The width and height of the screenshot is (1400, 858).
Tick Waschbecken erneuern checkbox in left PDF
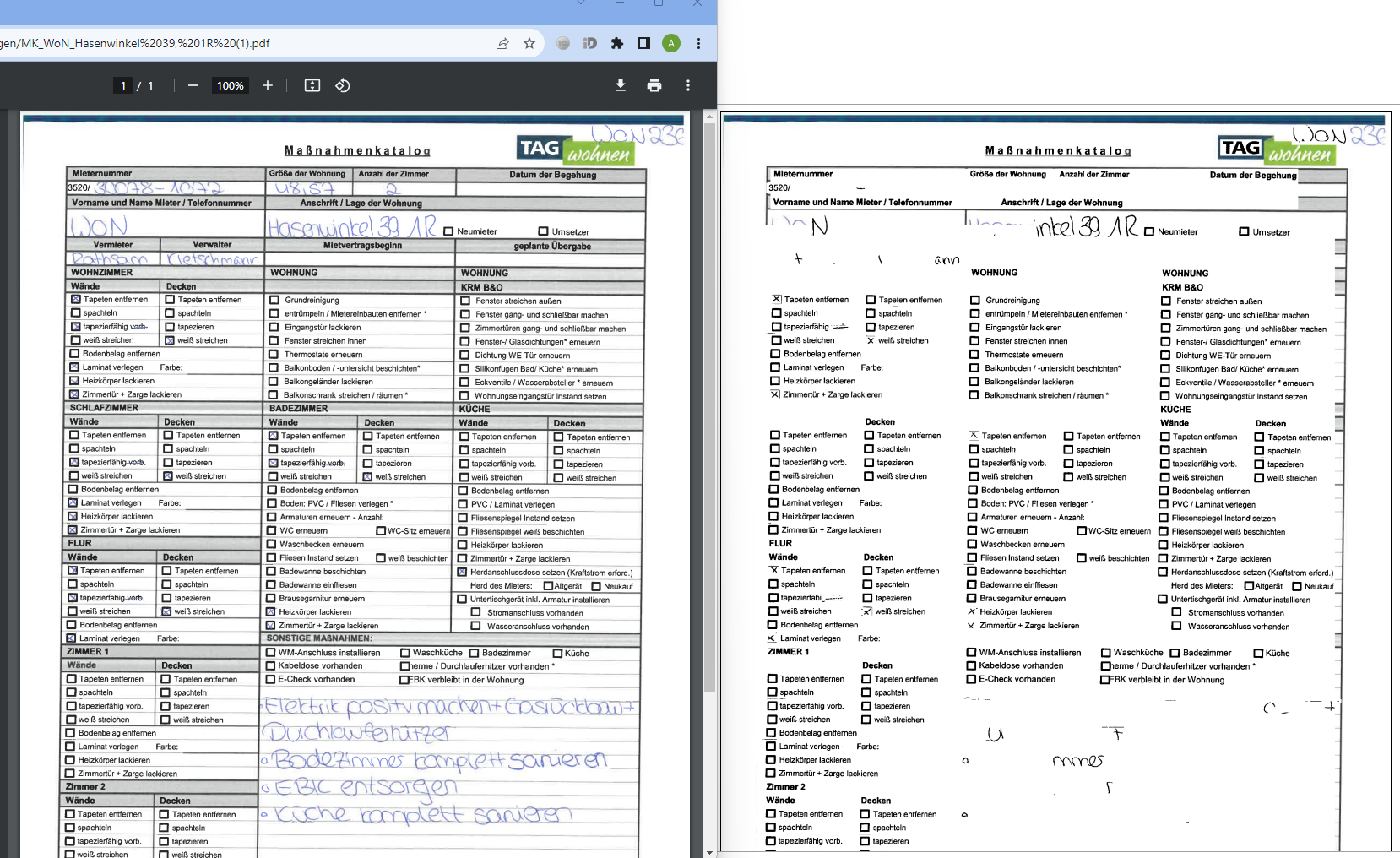click(272, 545)
